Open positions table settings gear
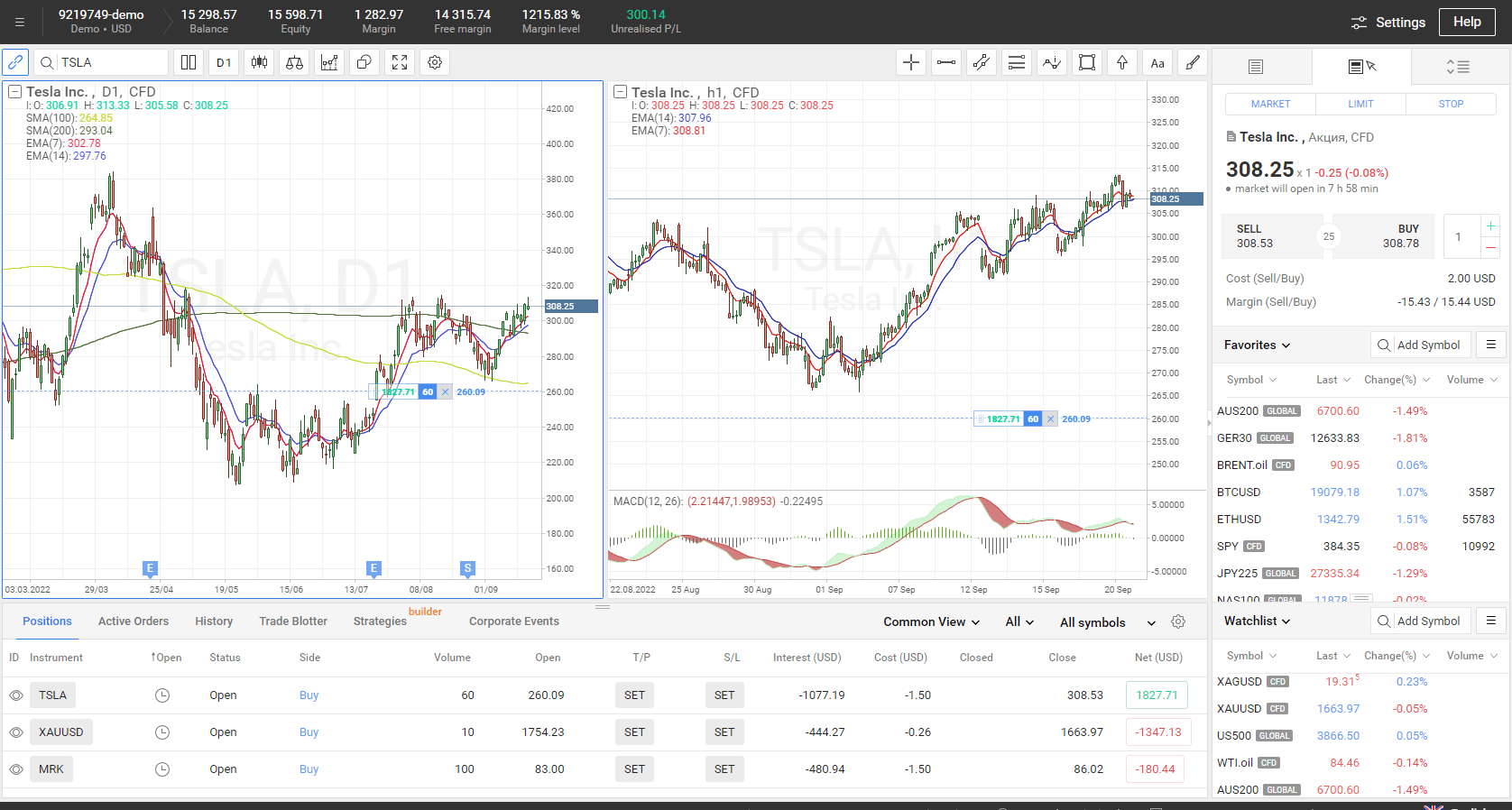The width and height of the screenshot is (1512, 810). pos(1178,621)
